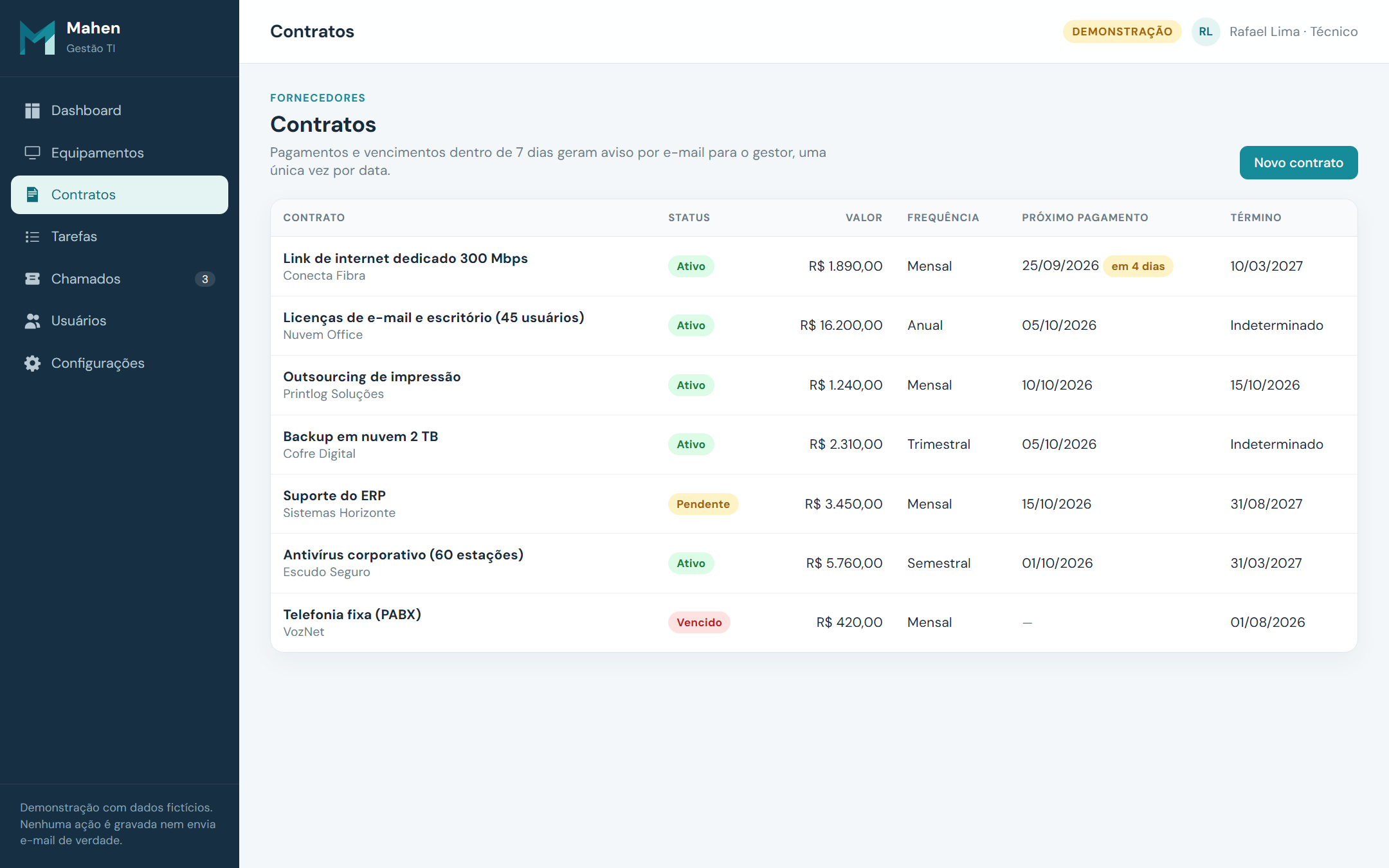Screen dimensions: 1389x868
Task: Click the STATUS column header
Action: pos(689,217)
